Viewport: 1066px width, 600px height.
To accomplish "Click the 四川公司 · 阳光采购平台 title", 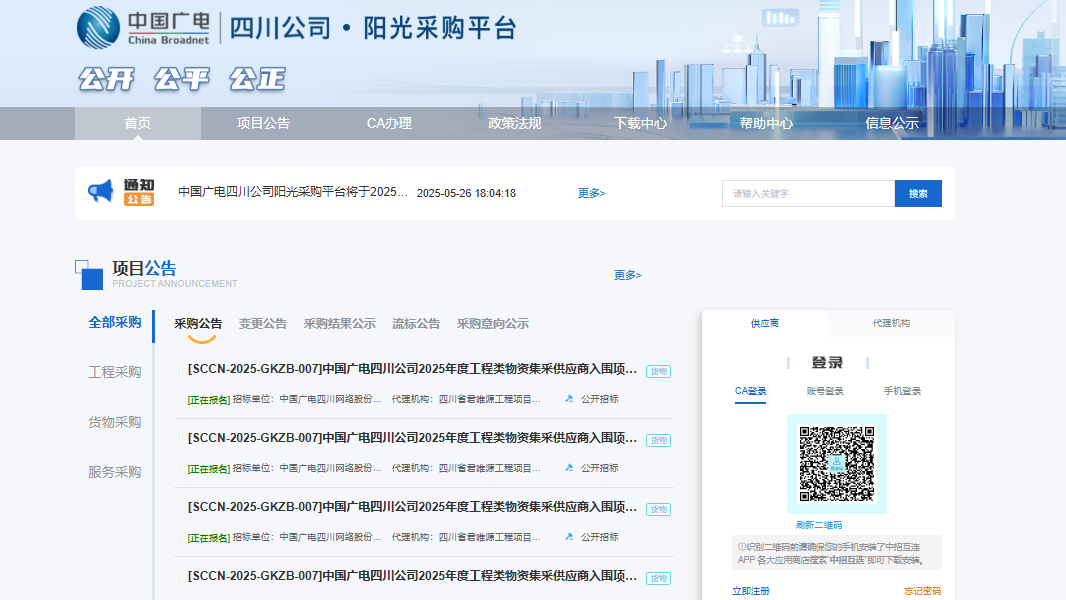I will [x=373, y=29].
